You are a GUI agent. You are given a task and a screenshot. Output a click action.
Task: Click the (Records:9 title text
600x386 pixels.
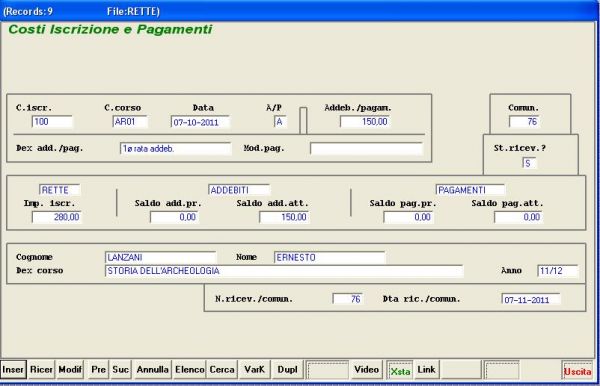[x=28, y=11]
